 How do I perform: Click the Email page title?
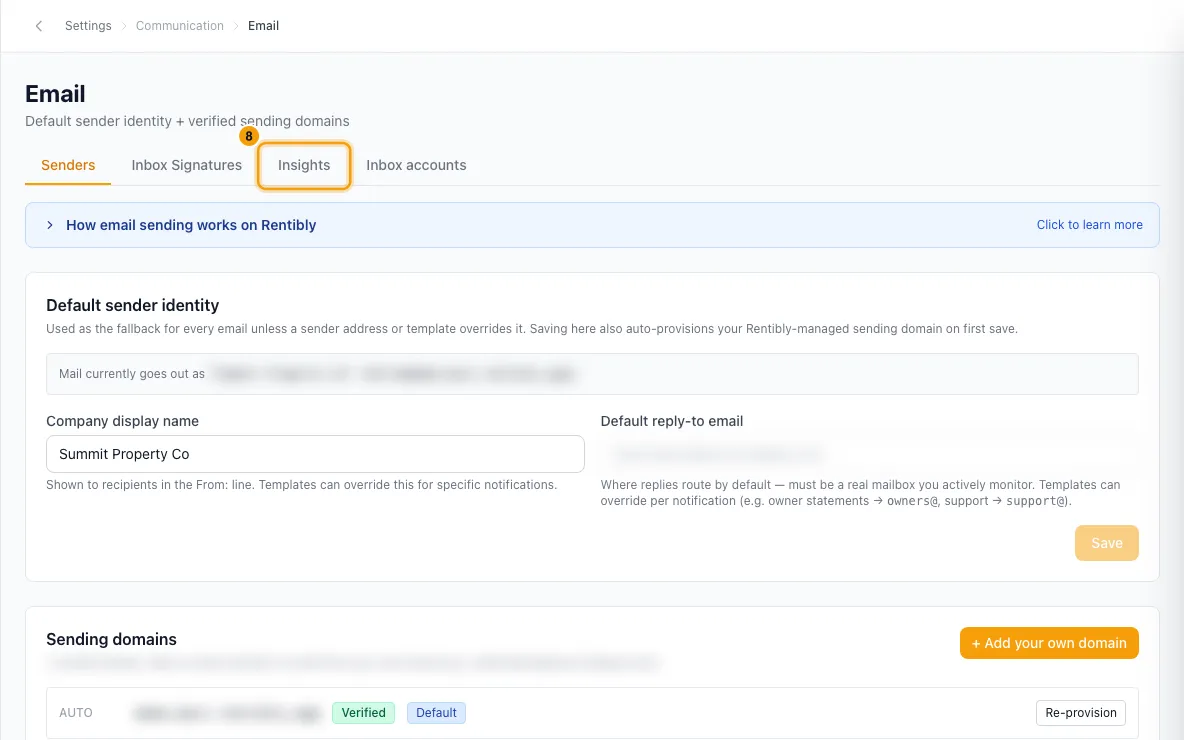click(x=55, y=94)
